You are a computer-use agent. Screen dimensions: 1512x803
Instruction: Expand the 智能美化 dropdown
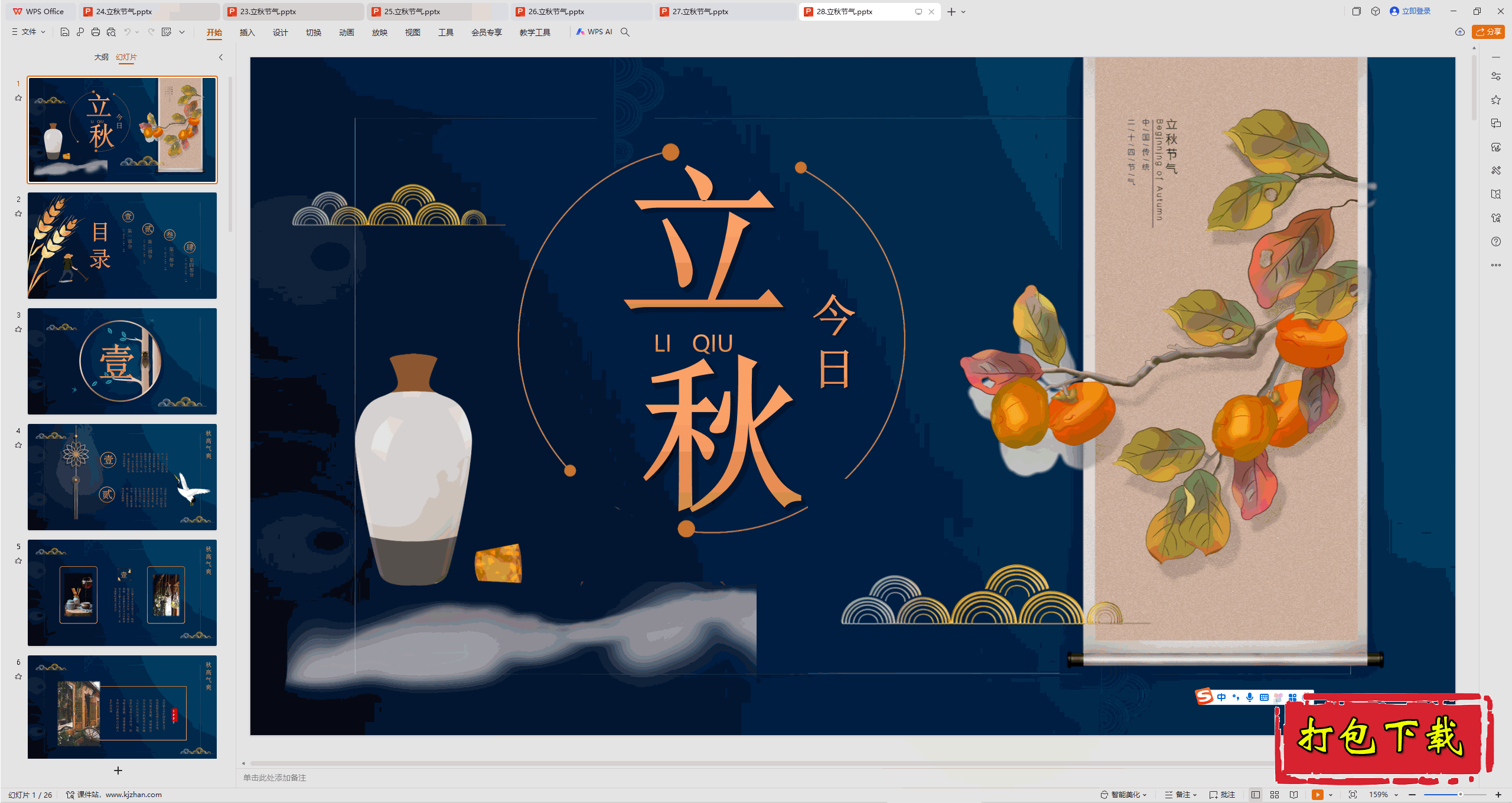pos(1123,795)
